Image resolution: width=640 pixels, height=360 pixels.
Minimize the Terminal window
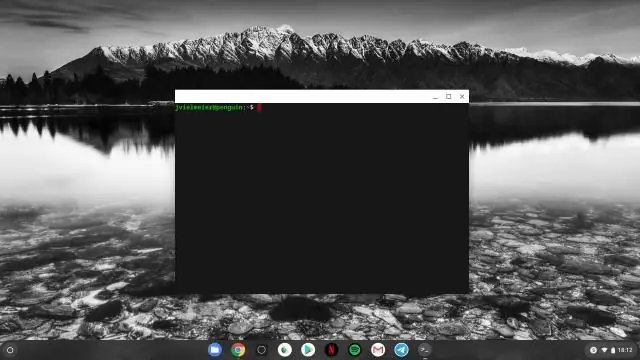coord(436,97)
